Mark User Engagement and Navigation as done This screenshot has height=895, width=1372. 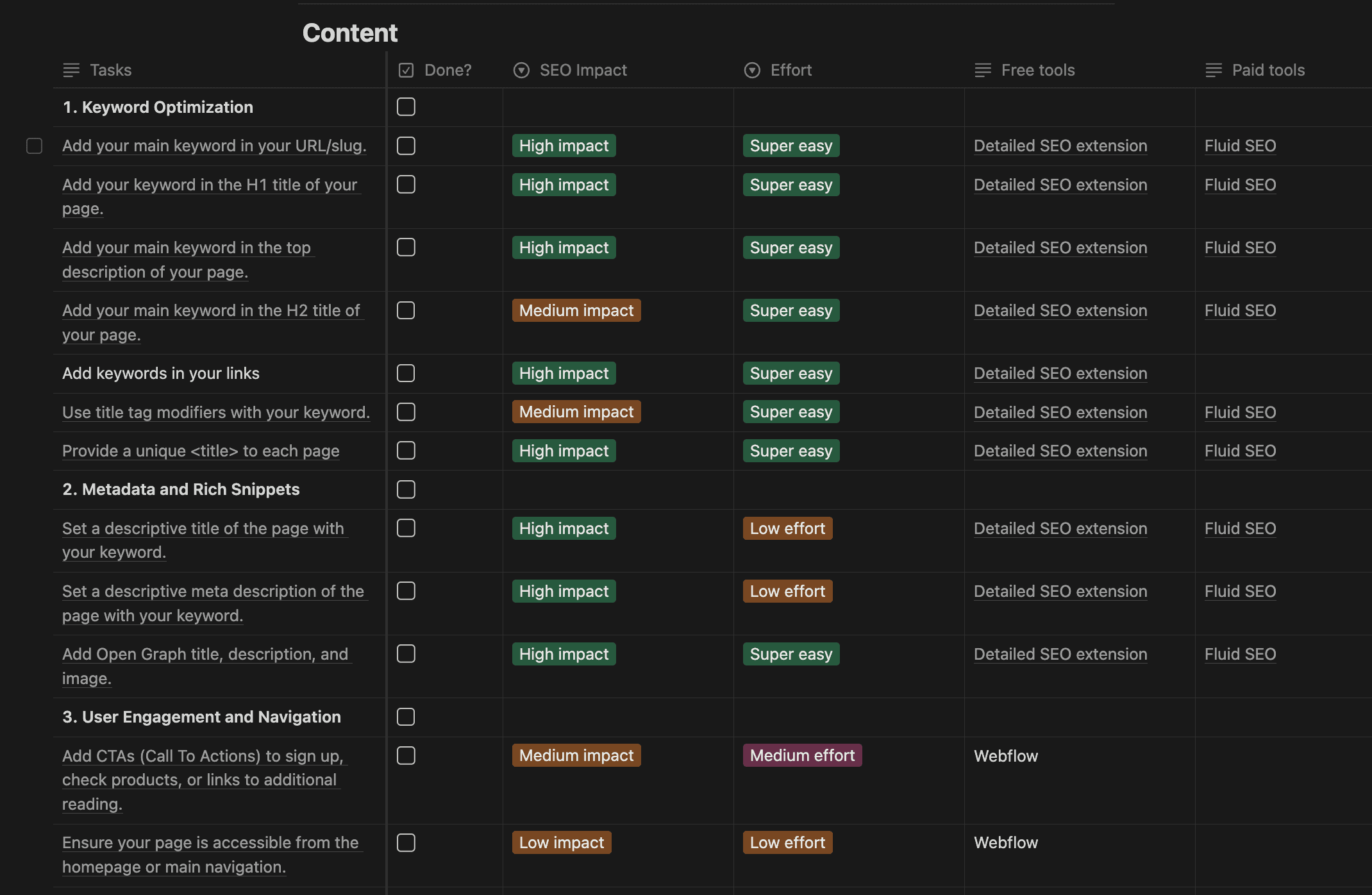tap(405, 717)
